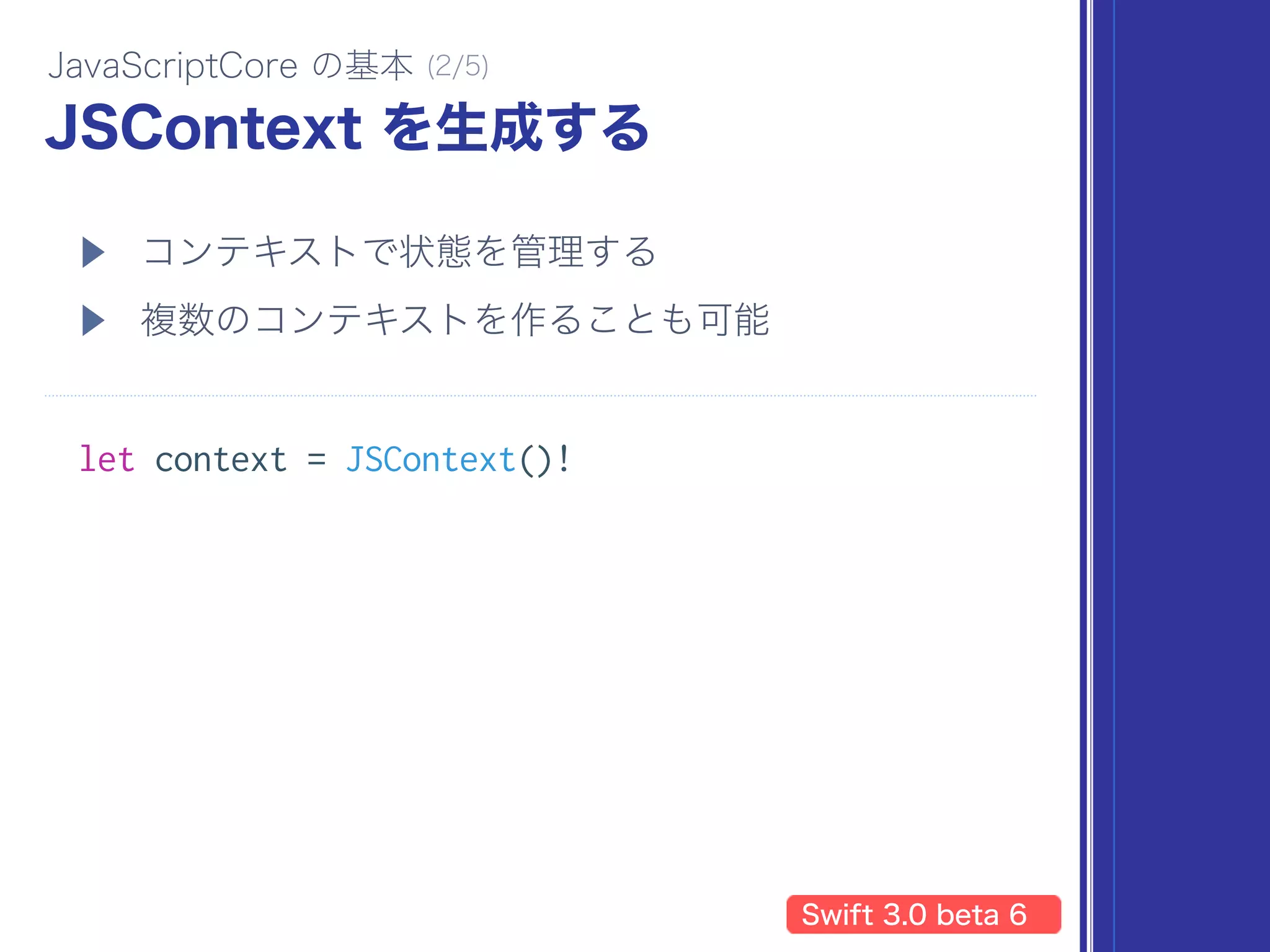Click the context variable name in code

(221, 461)
